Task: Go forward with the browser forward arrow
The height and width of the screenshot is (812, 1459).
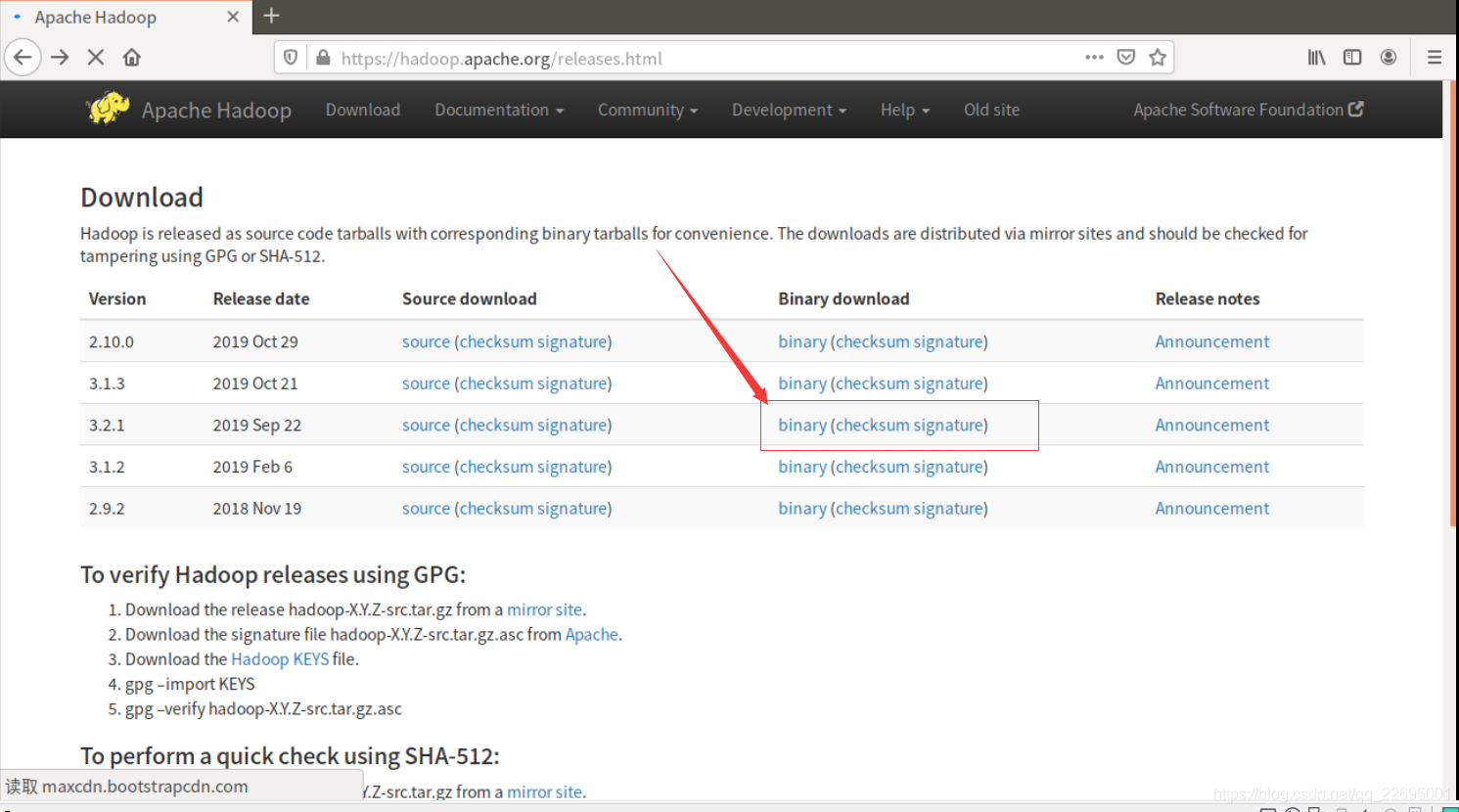Action: pyautogui.click(x=60, y=58)
